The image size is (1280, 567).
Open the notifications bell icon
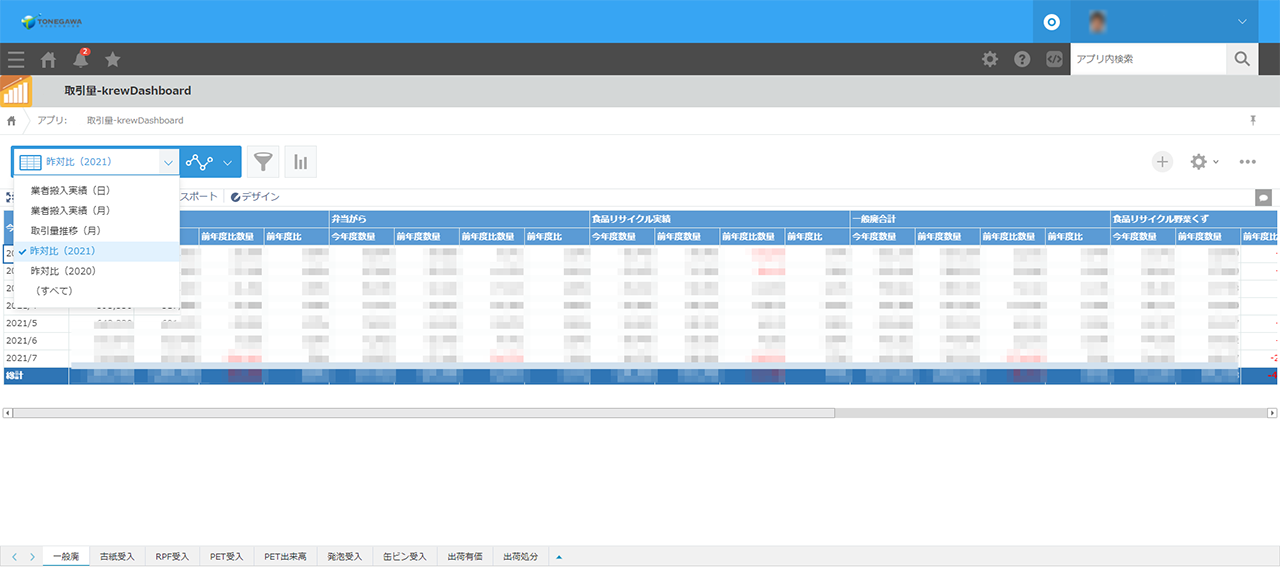point(80,59)
